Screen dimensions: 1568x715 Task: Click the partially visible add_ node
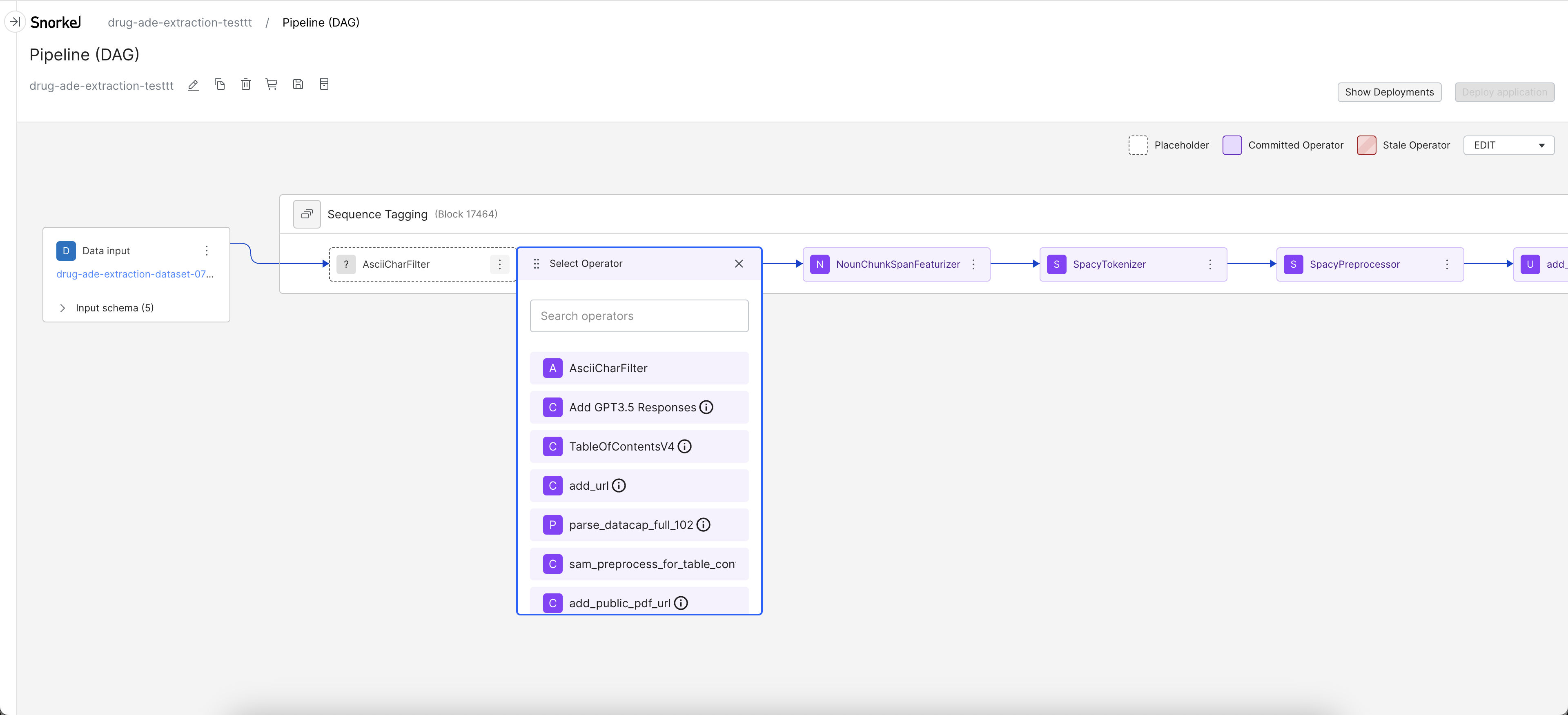pos(1541,264)
